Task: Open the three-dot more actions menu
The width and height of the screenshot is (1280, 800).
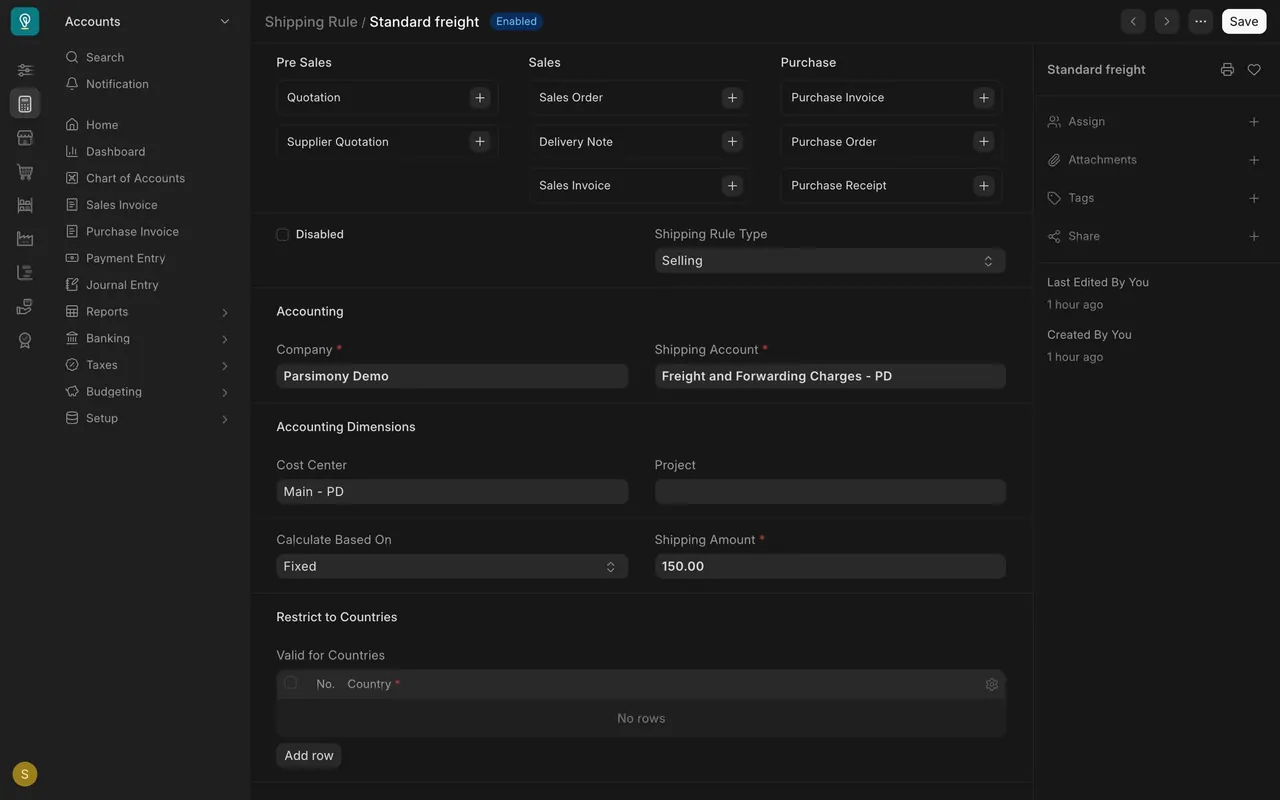Action: (x=1200, y=21)
